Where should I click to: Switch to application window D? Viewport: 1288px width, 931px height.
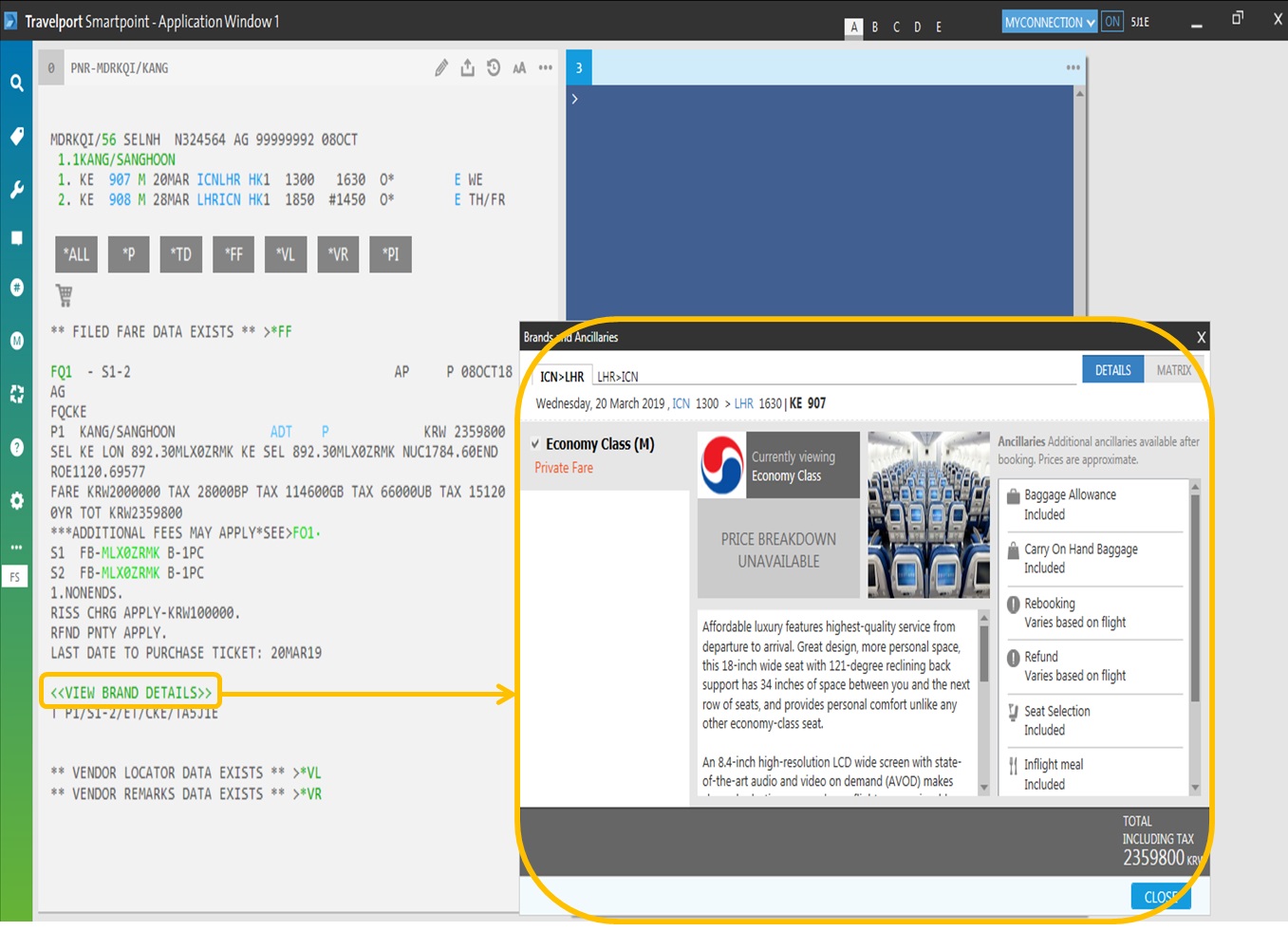tap(917, 27)
